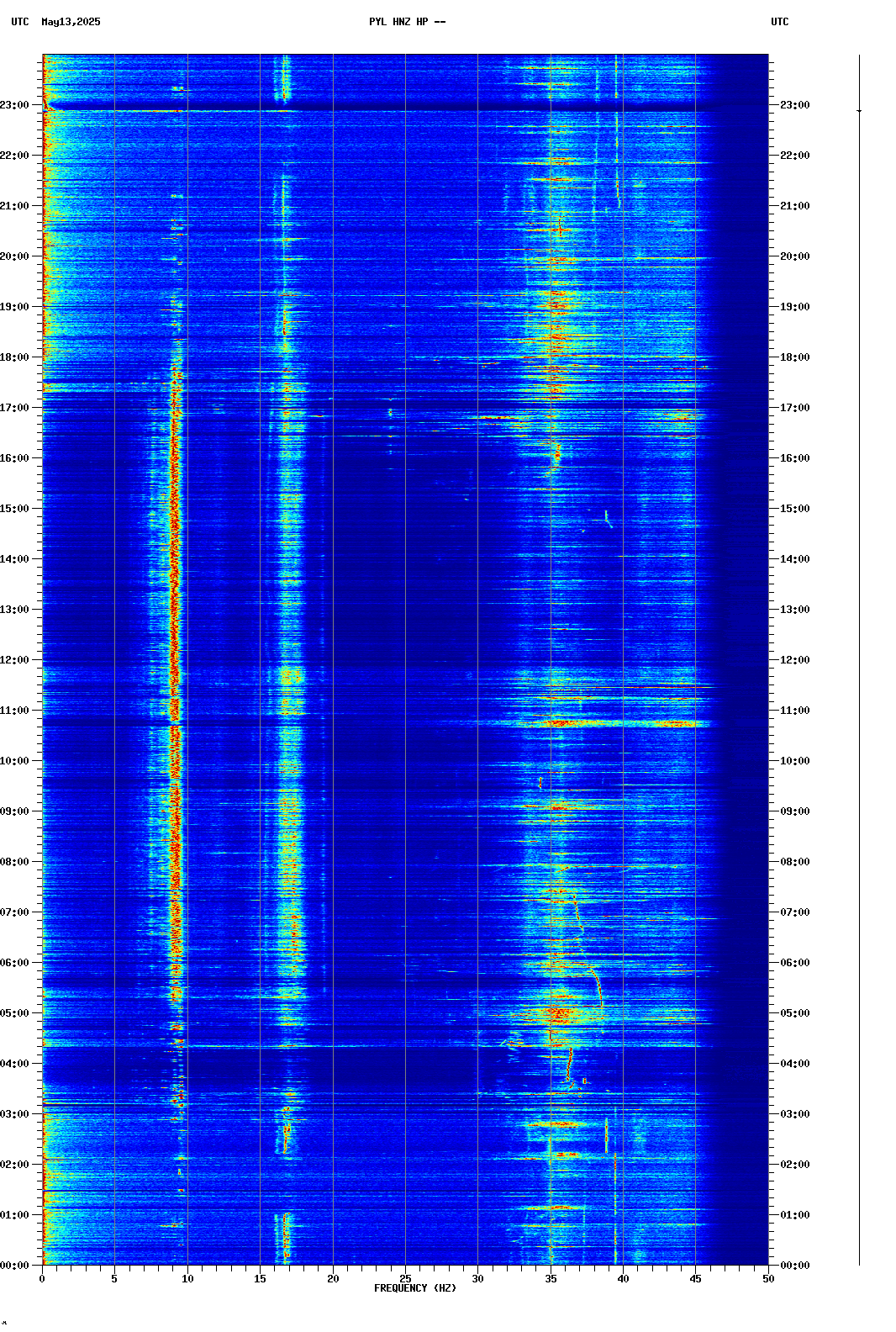Select the 17:00 label on right time axis
Image resolution: width=896 pixels, height=1332 pixels.
795,408
